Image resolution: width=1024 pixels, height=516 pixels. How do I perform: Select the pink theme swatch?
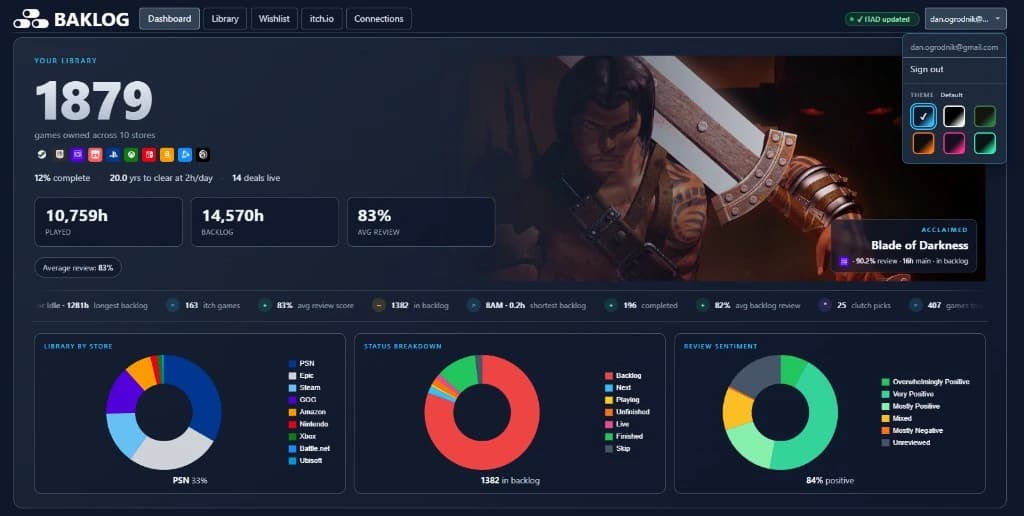coord(954,143)
